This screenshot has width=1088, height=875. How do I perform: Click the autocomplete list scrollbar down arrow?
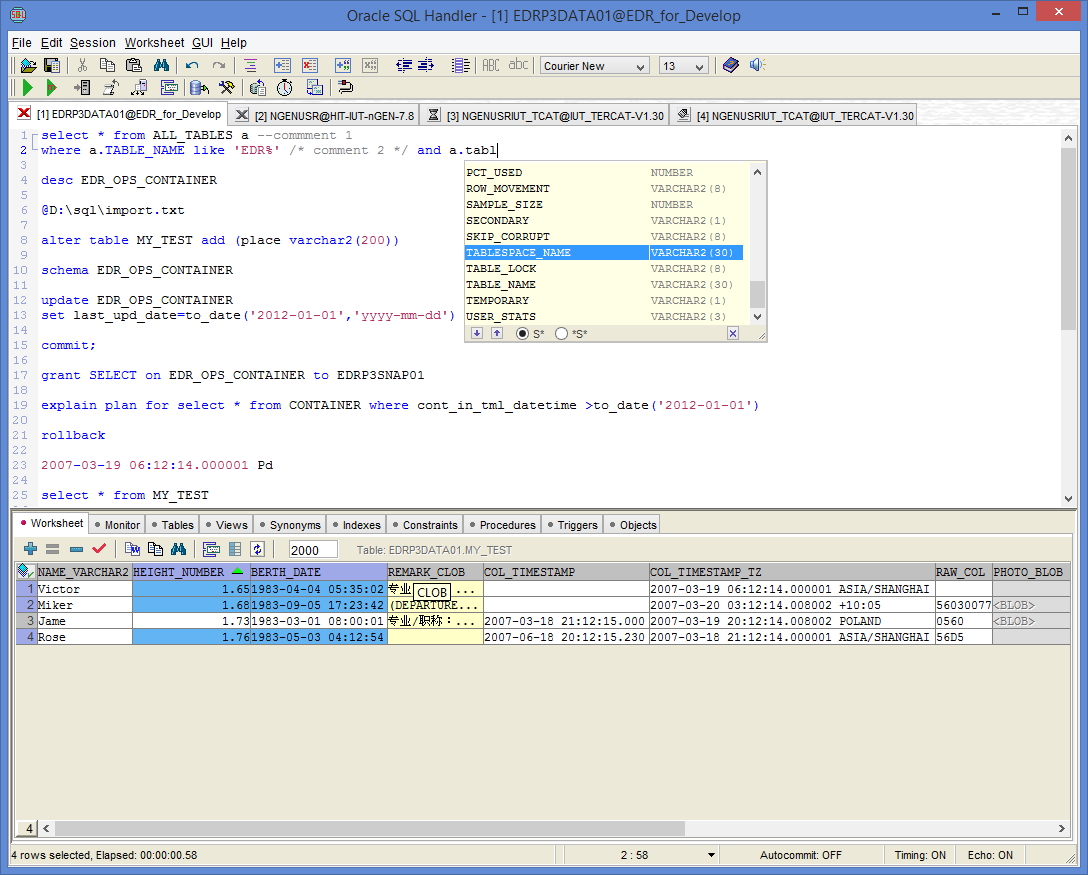click(x=757, y=316)
